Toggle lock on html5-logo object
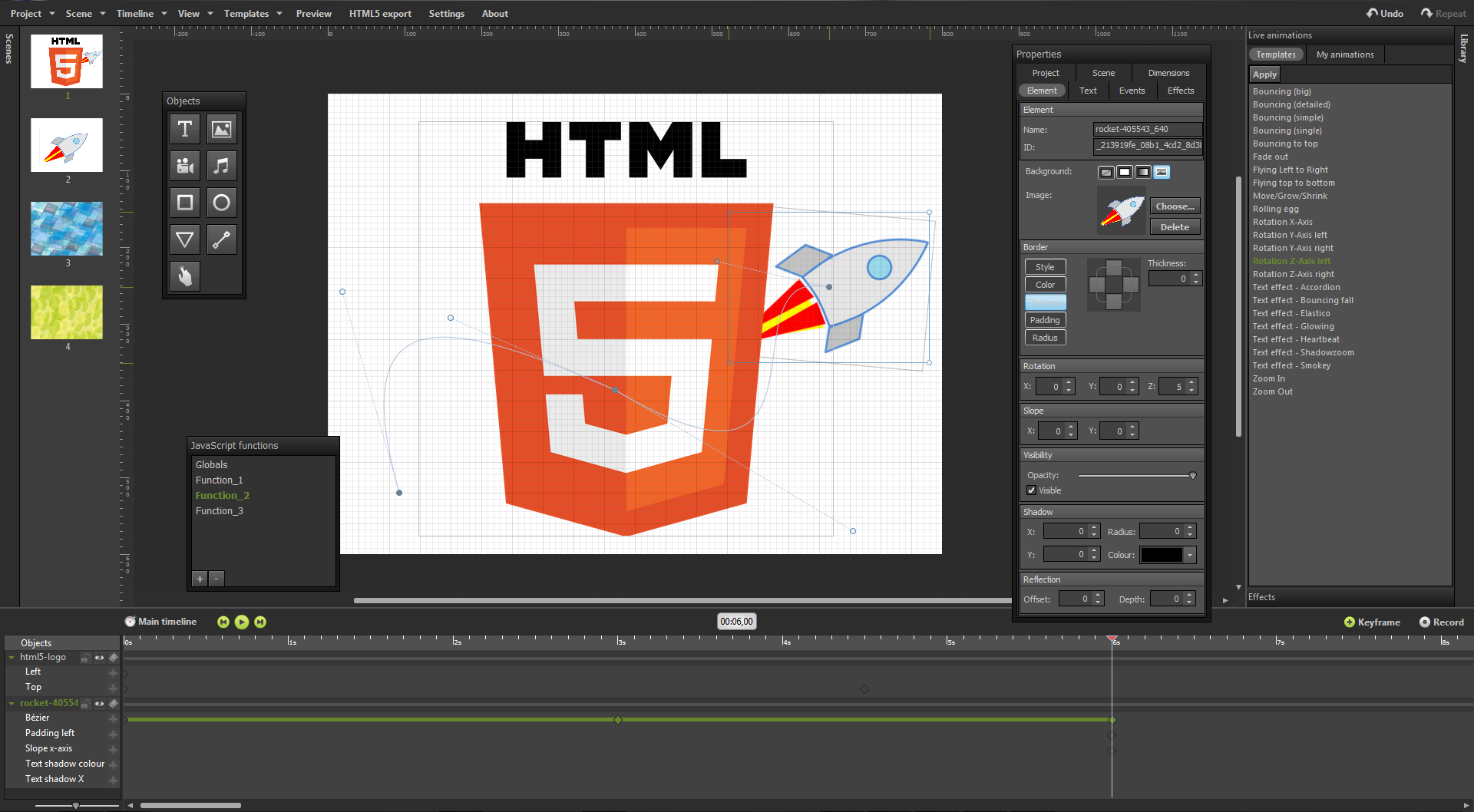The width and height of the screenshot is (1474, 812). 85,658
